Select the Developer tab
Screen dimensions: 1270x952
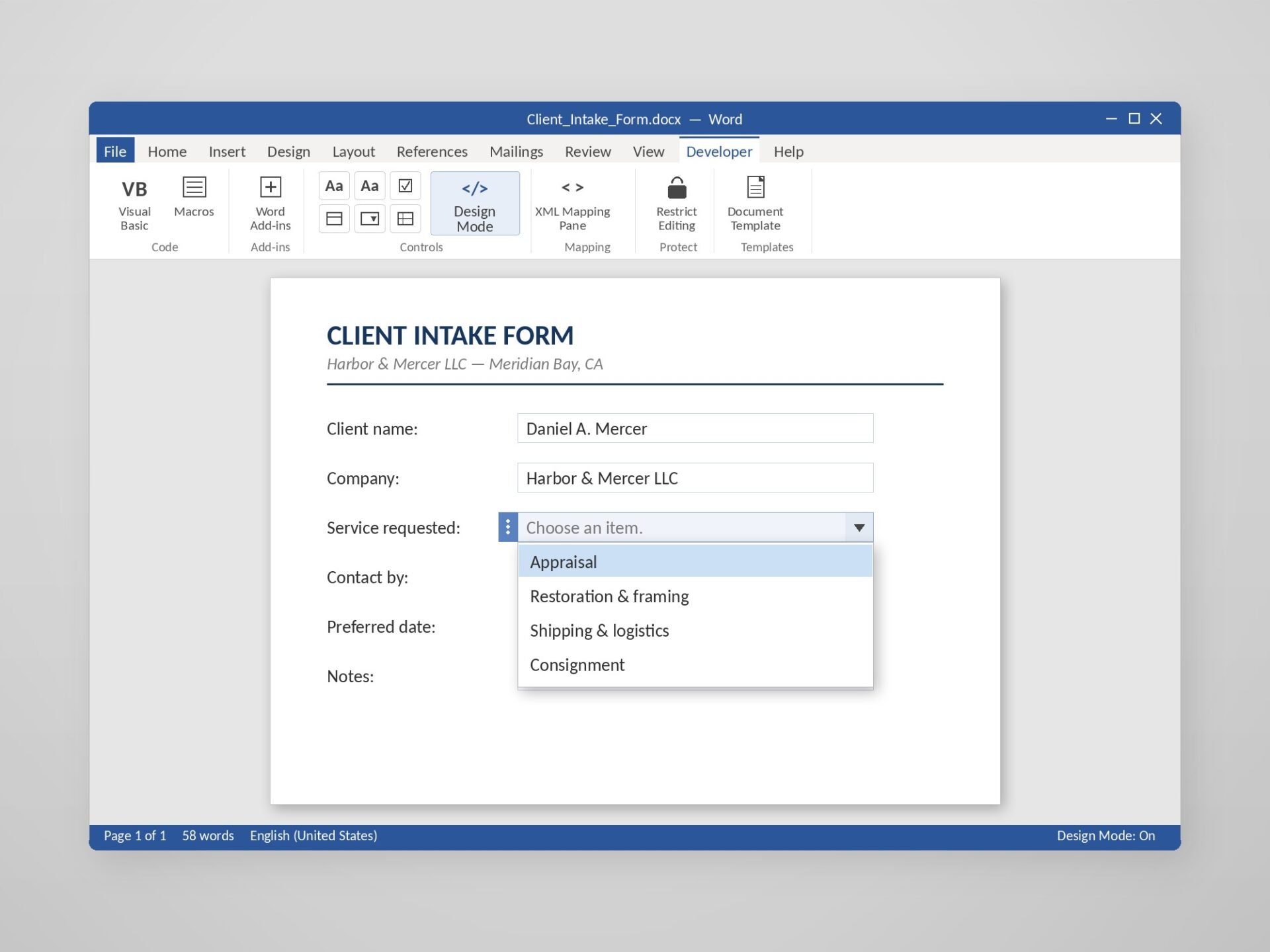[719, 151]
